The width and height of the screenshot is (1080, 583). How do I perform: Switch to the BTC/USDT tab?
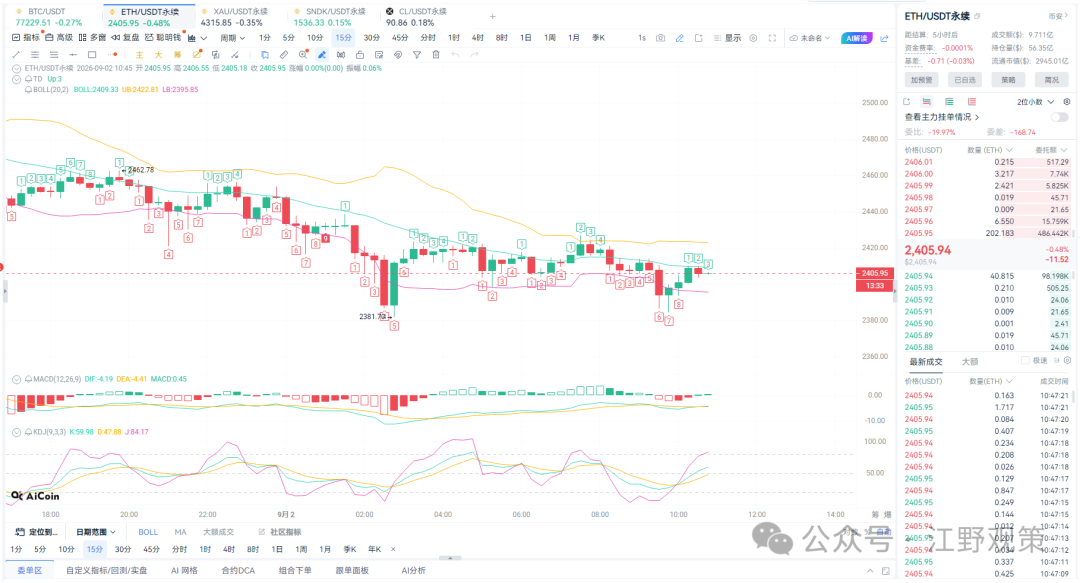pos(47,12)
